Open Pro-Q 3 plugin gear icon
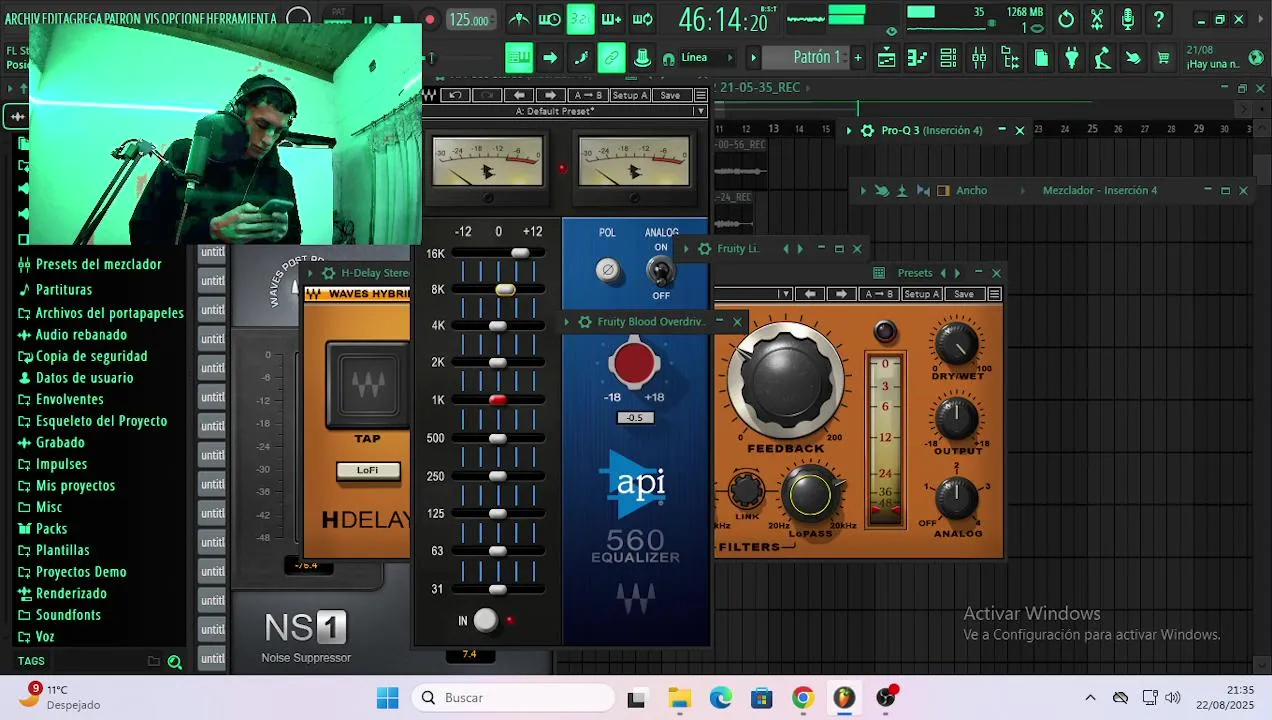 (867, 130)
